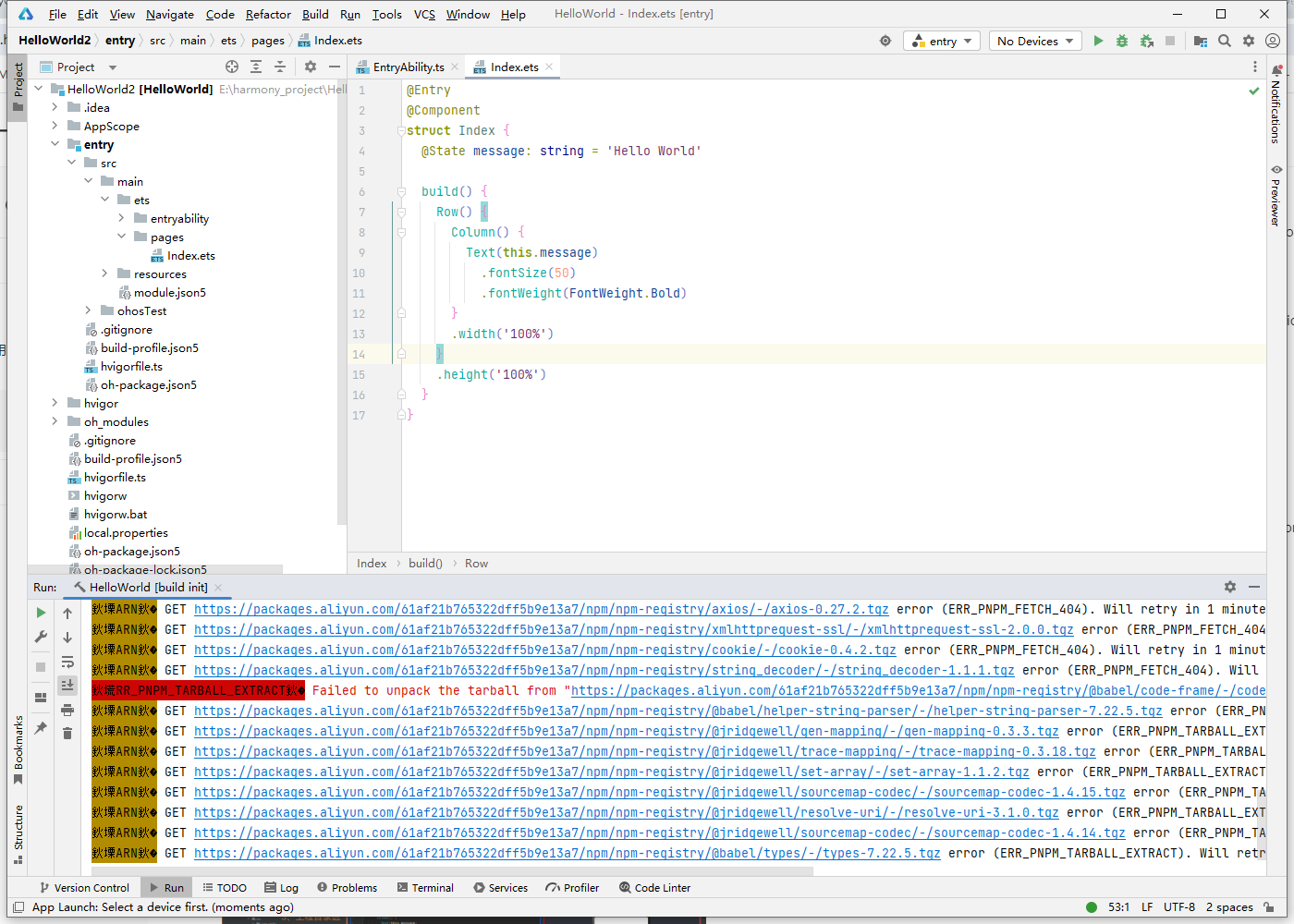Open the search everywhere magnifier icon
1294x924 pixels.
(x=1225, y=41)
